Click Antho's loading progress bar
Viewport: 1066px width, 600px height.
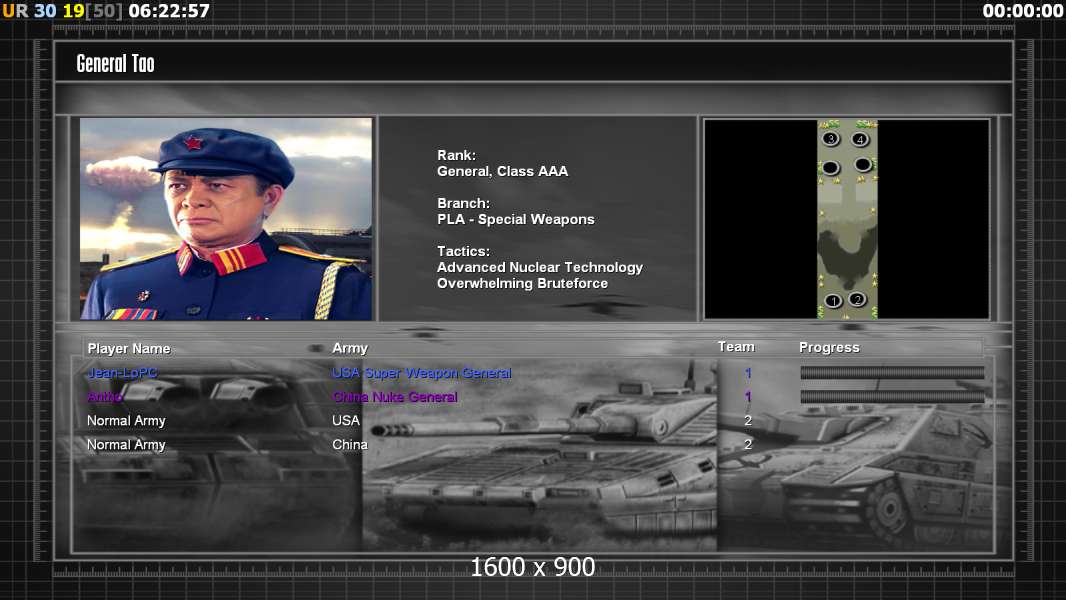pyautogui.click(x=892, y=396)
